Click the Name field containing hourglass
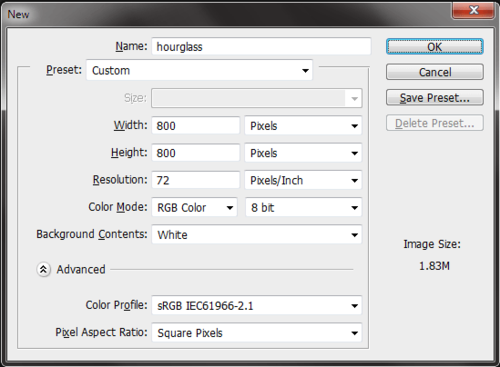Image resolution: width=500 pixels, height=367 pixels. coord(261,46)
